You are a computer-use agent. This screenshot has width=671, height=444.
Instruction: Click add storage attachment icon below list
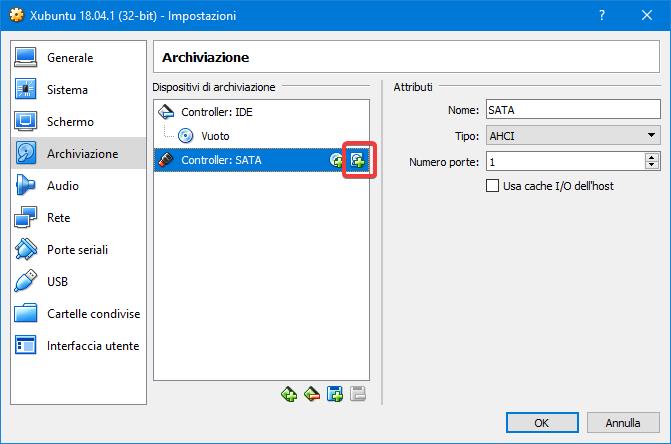click(x=335, y=394)
